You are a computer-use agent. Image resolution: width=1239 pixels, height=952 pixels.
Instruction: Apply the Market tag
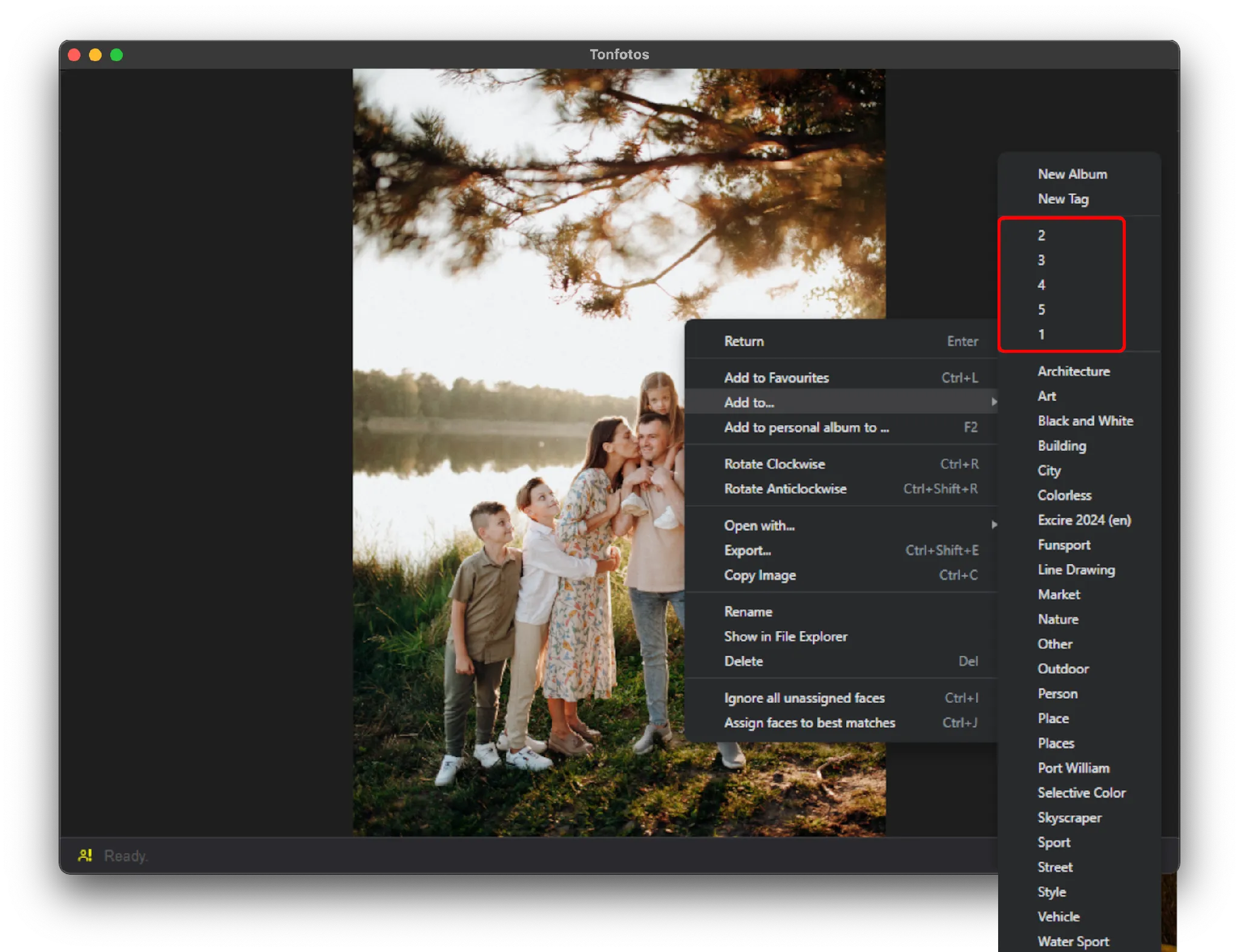point(1079,594)
